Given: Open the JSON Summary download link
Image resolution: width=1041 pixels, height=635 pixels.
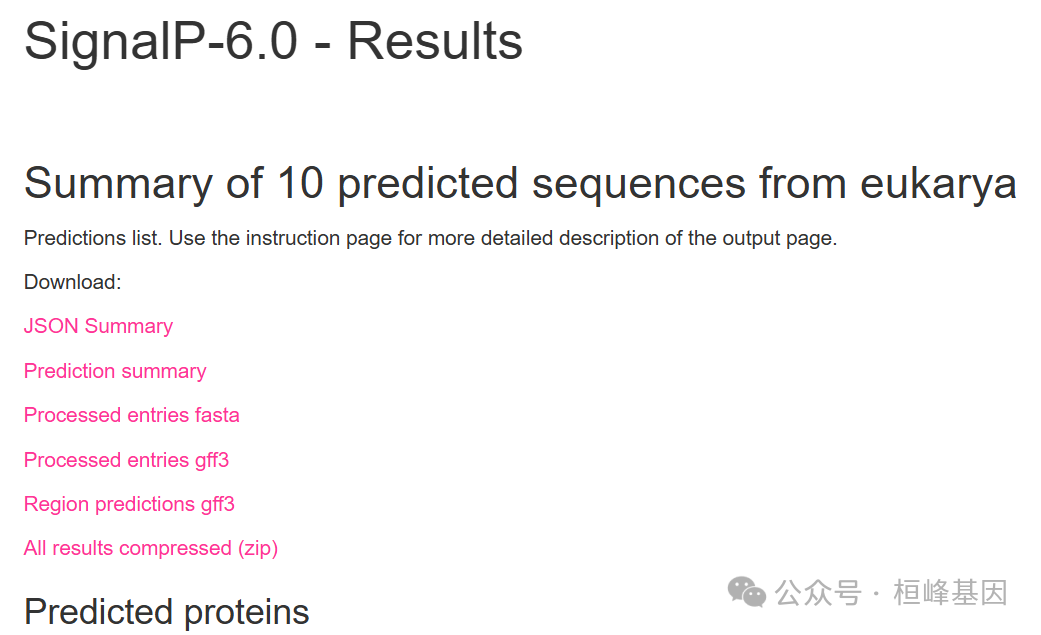Looking at the screenshot, I should pyautogui.click(x=98, y=326).
